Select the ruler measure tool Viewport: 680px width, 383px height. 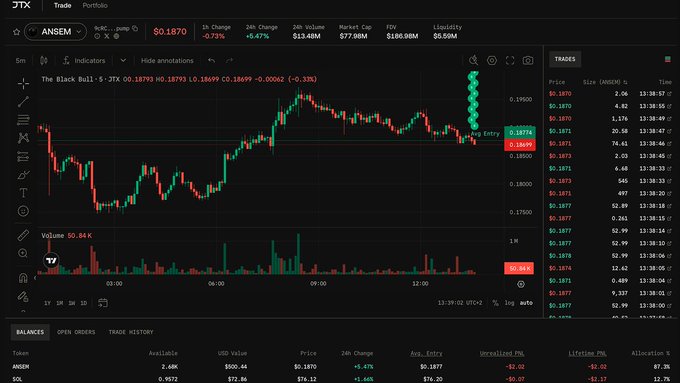23,235
